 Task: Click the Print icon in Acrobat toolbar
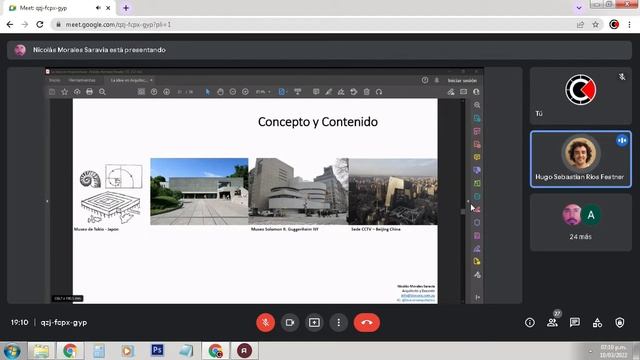pyautogui.click(x=89, y=92)
